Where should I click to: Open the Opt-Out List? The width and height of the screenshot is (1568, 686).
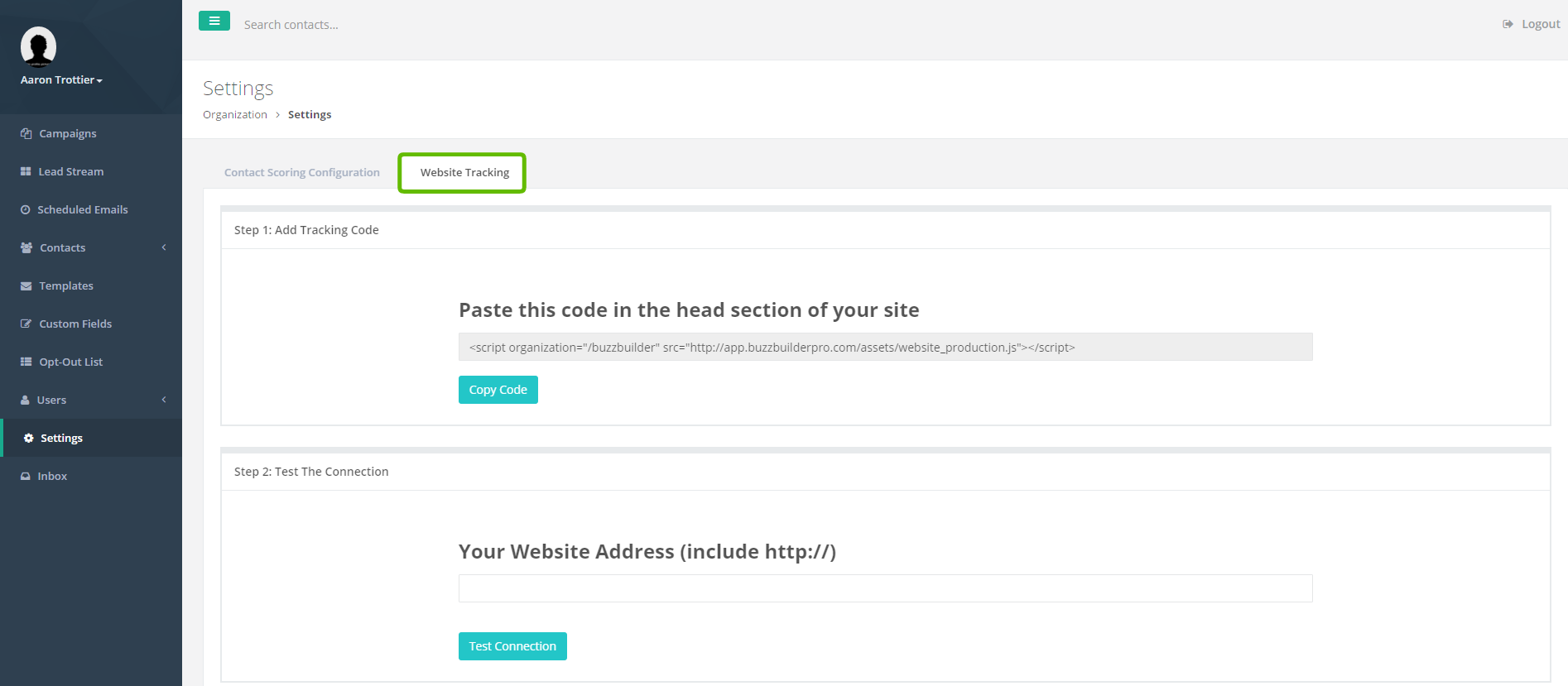pyautogui.click(x=91, y=362)
